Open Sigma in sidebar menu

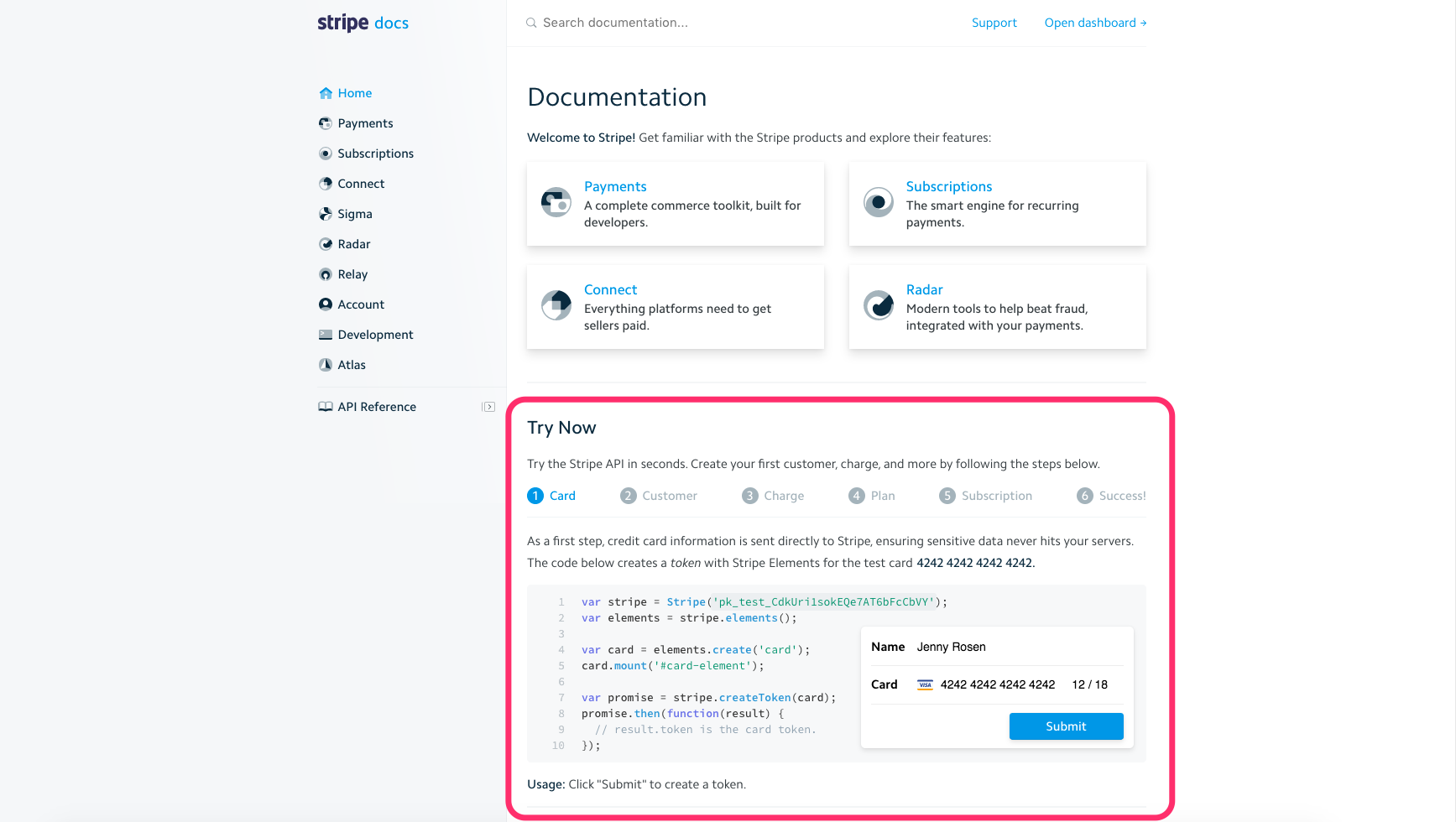(354, 214)
